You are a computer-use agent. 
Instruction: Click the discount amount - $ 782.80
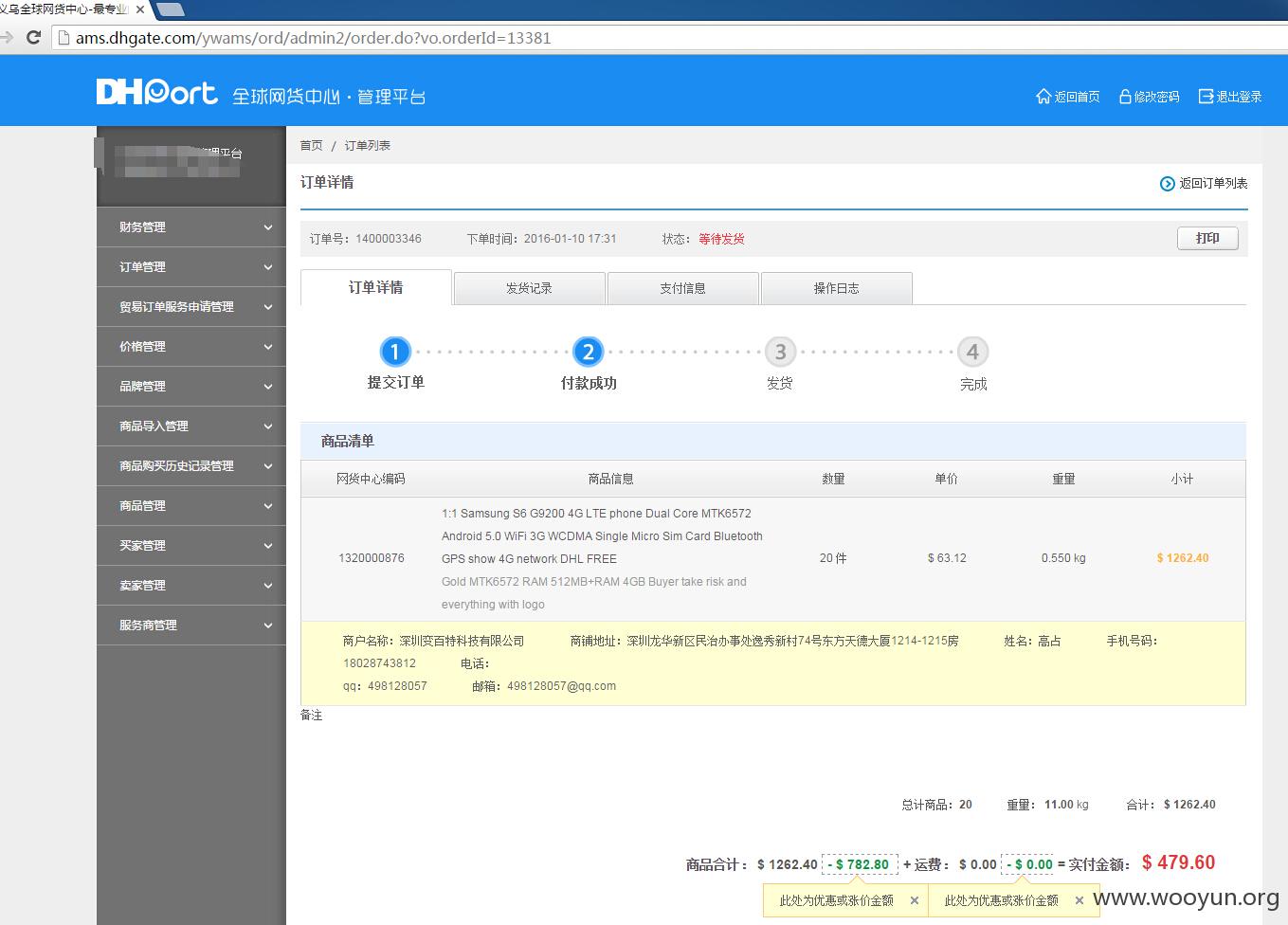pos(860,864)
